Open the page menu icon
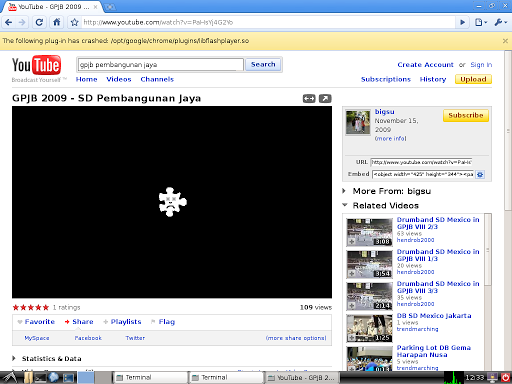 480,22
